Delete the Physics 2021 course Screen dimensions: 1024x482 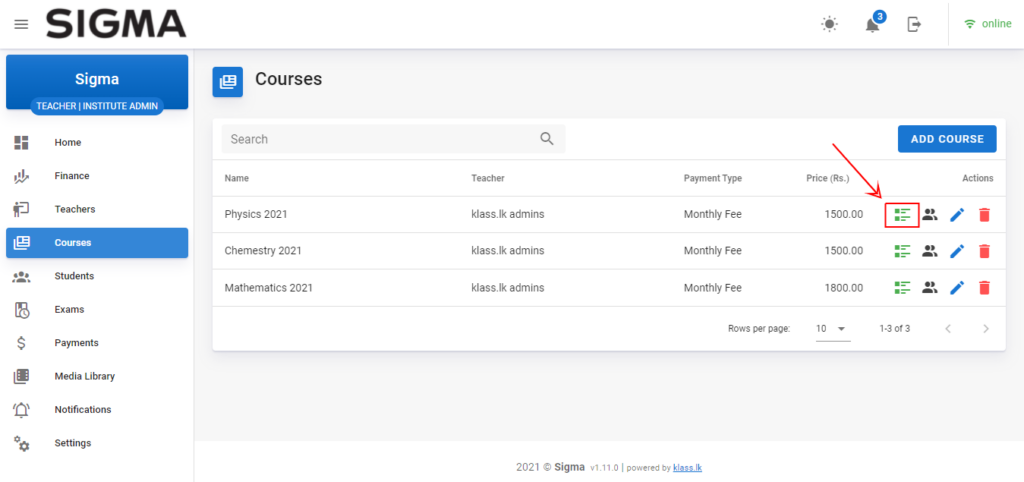coord(984,214)
